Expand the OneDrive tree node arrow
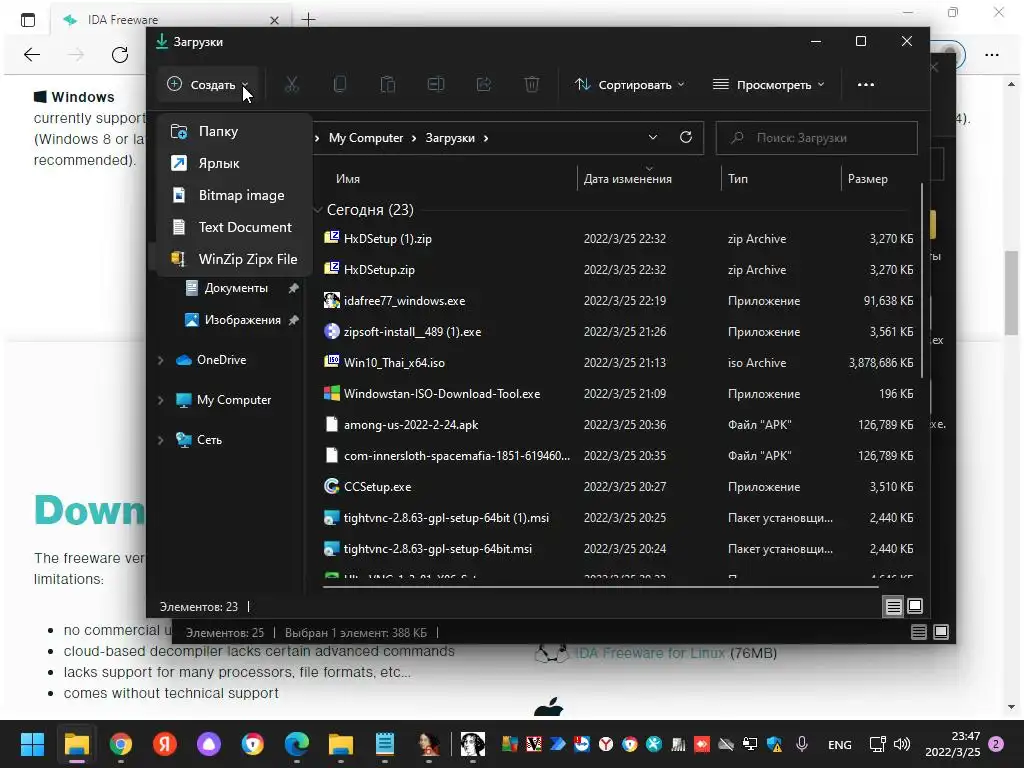The width and height of the screenshot is (1024, 768). (x=161, y=360)
